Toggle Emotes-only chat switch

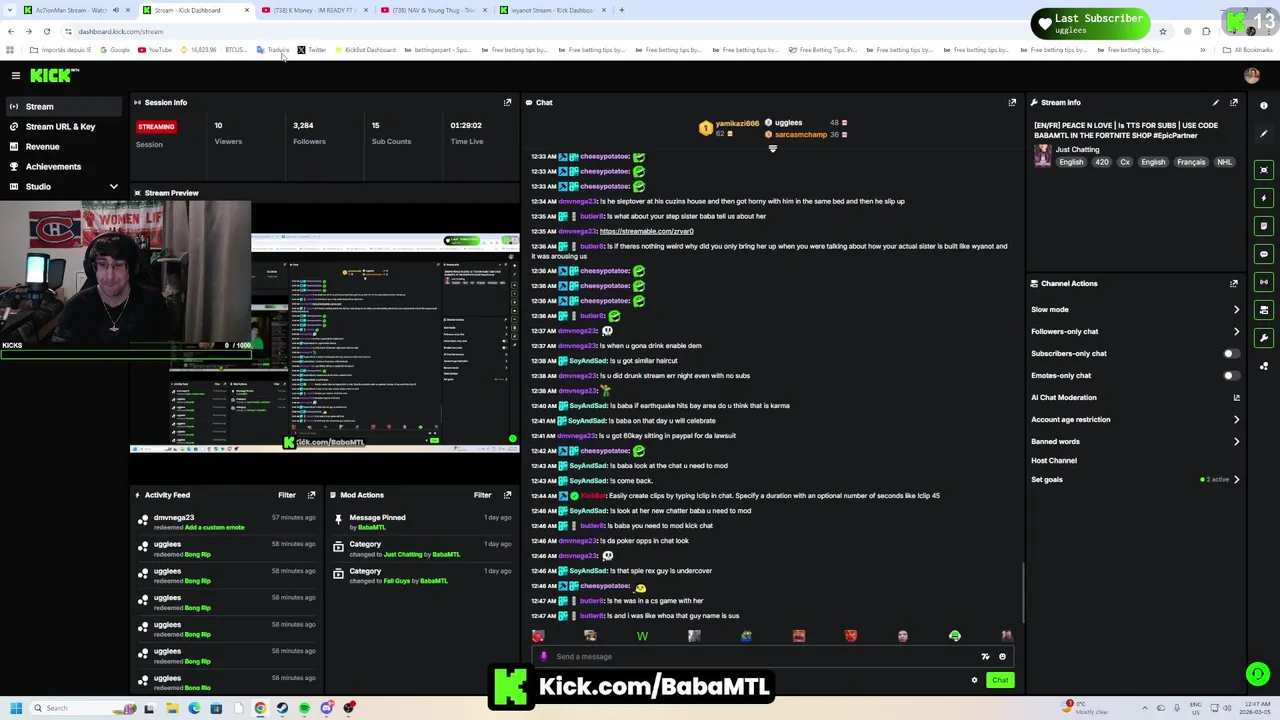pyautogui.click(x=1231, y=375)
